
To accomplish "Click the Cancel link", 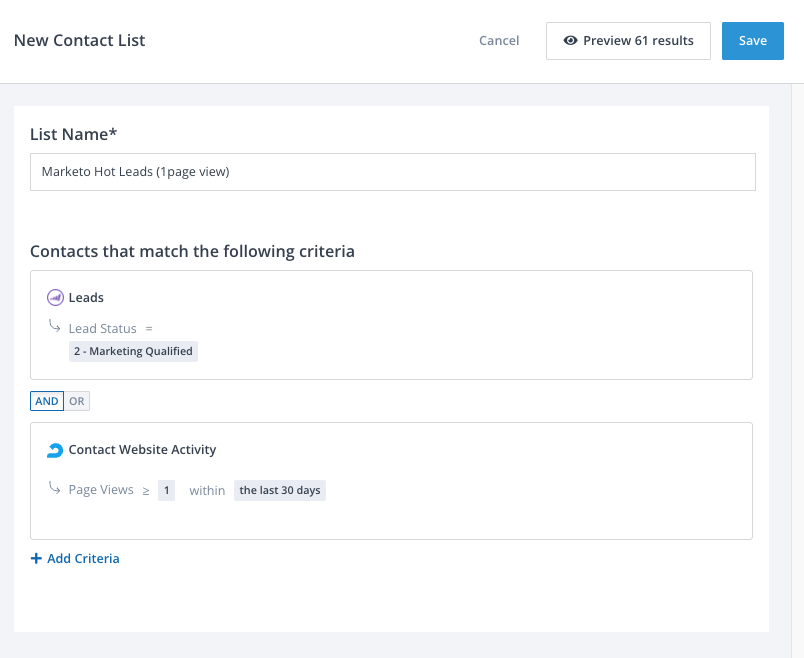I will [x=499, y=41].
